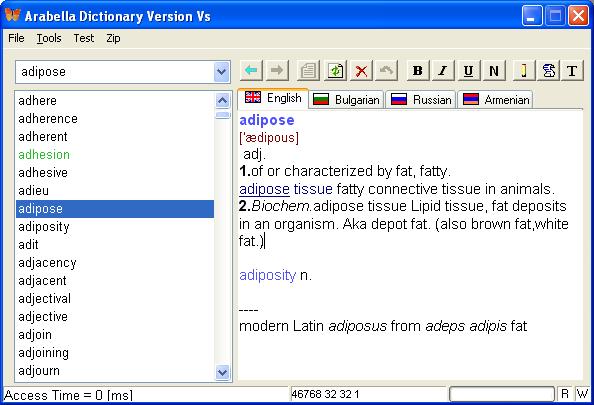Image resolution: width=594 pixels, height=405 pixels.
Task: Open the Tools menu
Action: click(49, 38)
